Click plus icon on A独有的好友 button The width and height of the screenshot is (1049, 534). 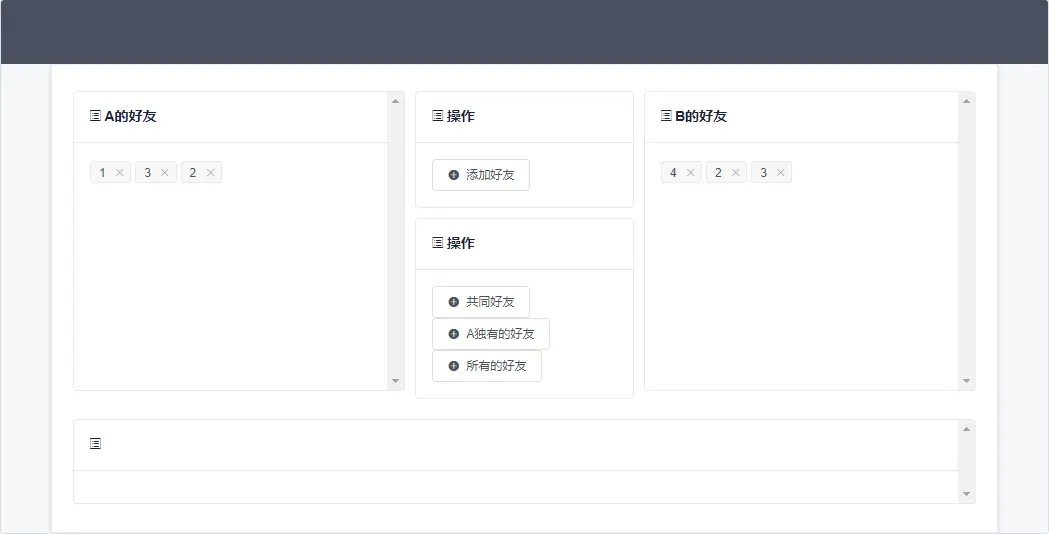click(x=454, y=334)
